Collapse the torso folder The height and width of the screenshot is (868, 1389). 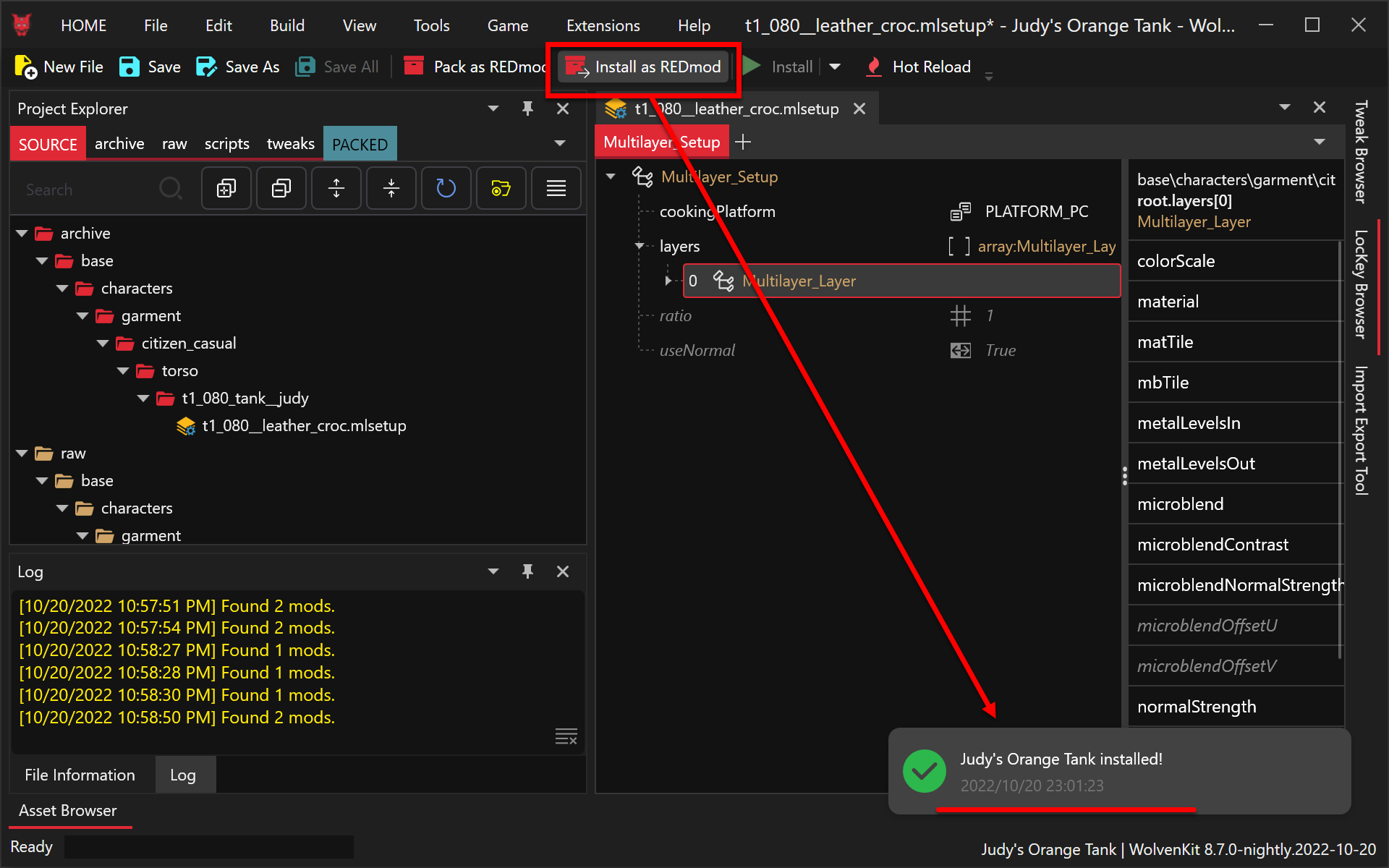[123, 371]
